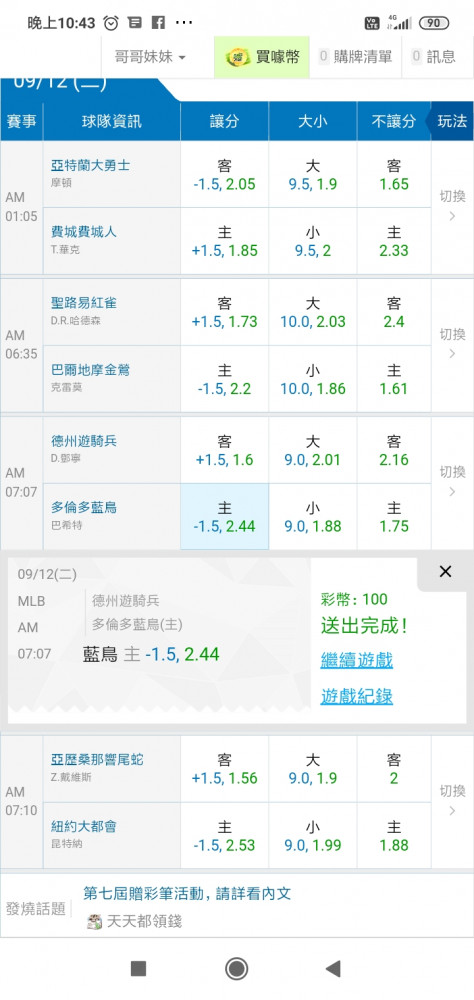
Task: Choose 小 10.0, 1.86 option
Action: click(313, 379)
